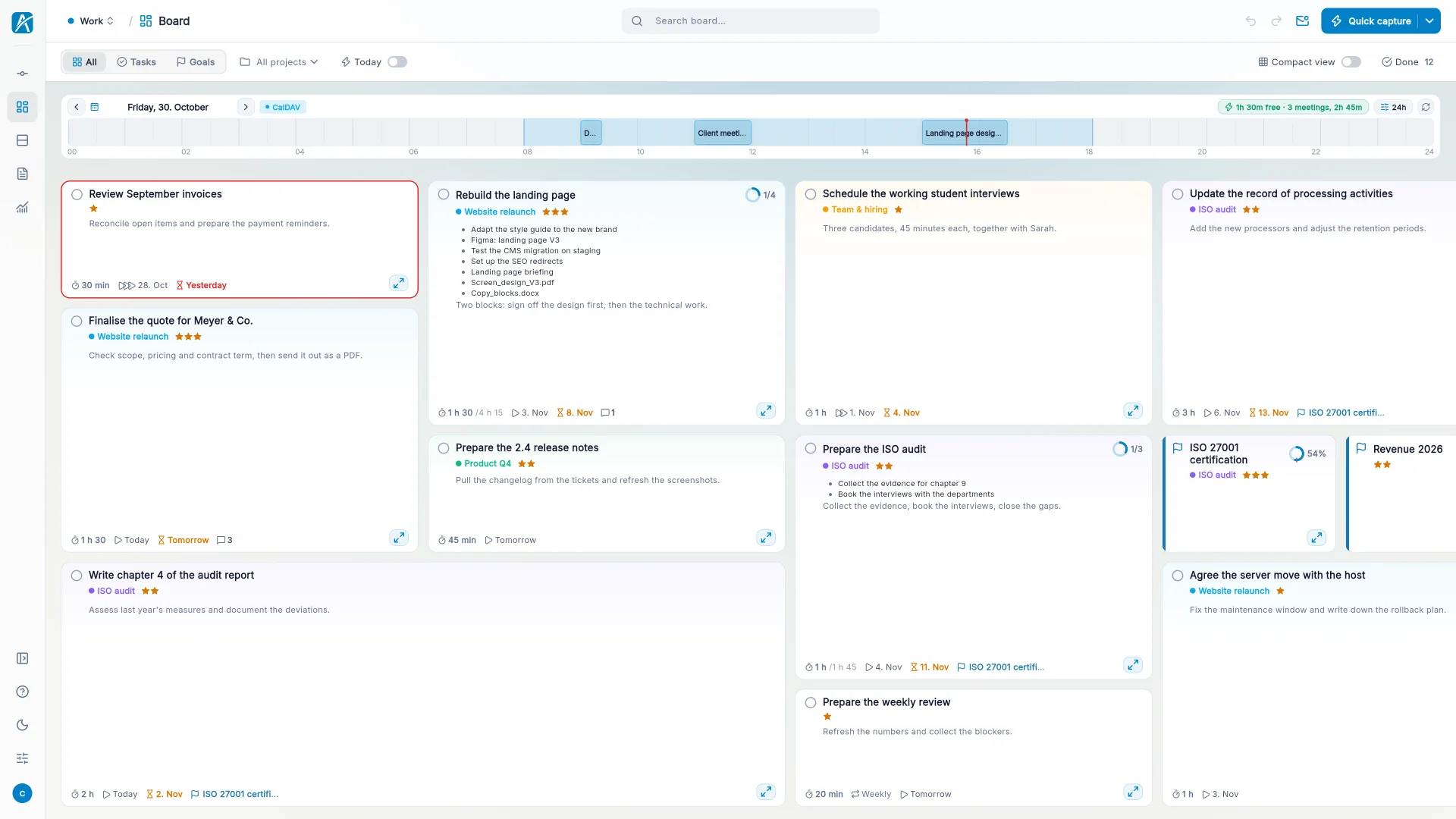Expand the Rebuild the landing page card
This screenshot has height=819, width=1456.
coord(766,410)
